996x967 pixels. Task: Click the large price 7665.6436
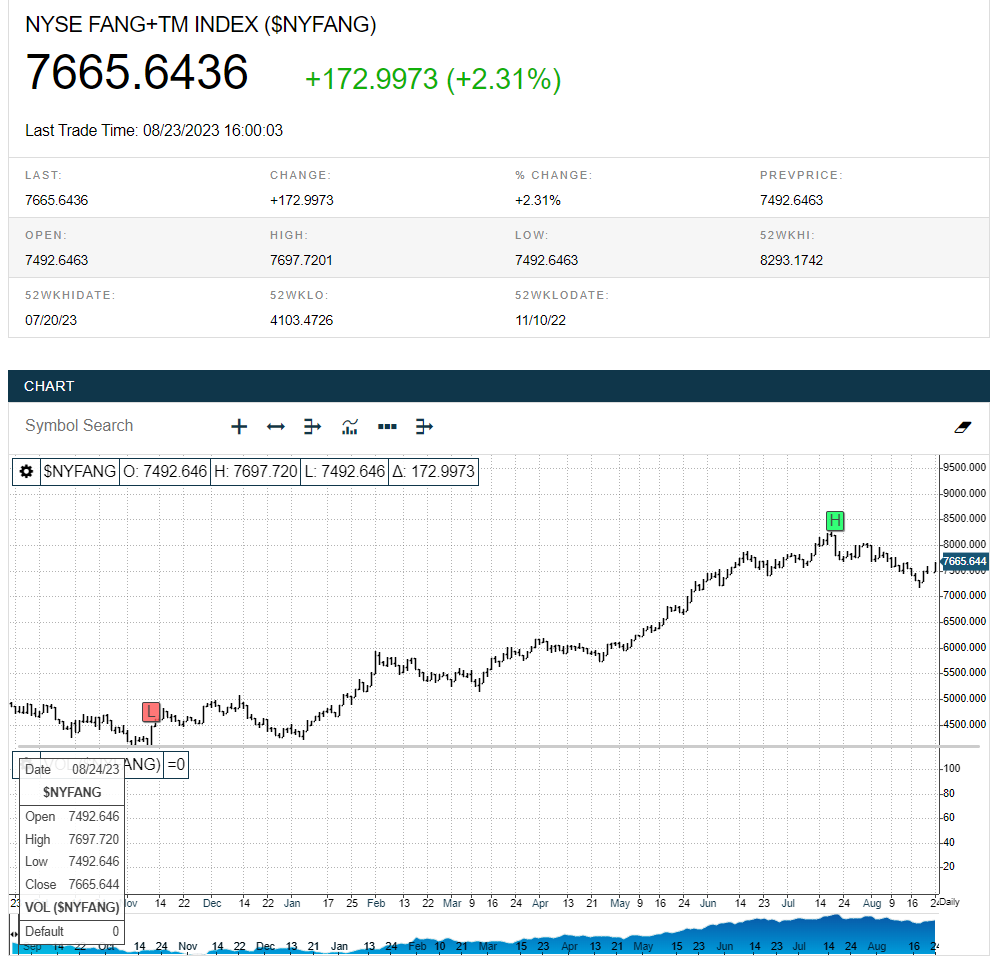(x=137, y=72)
